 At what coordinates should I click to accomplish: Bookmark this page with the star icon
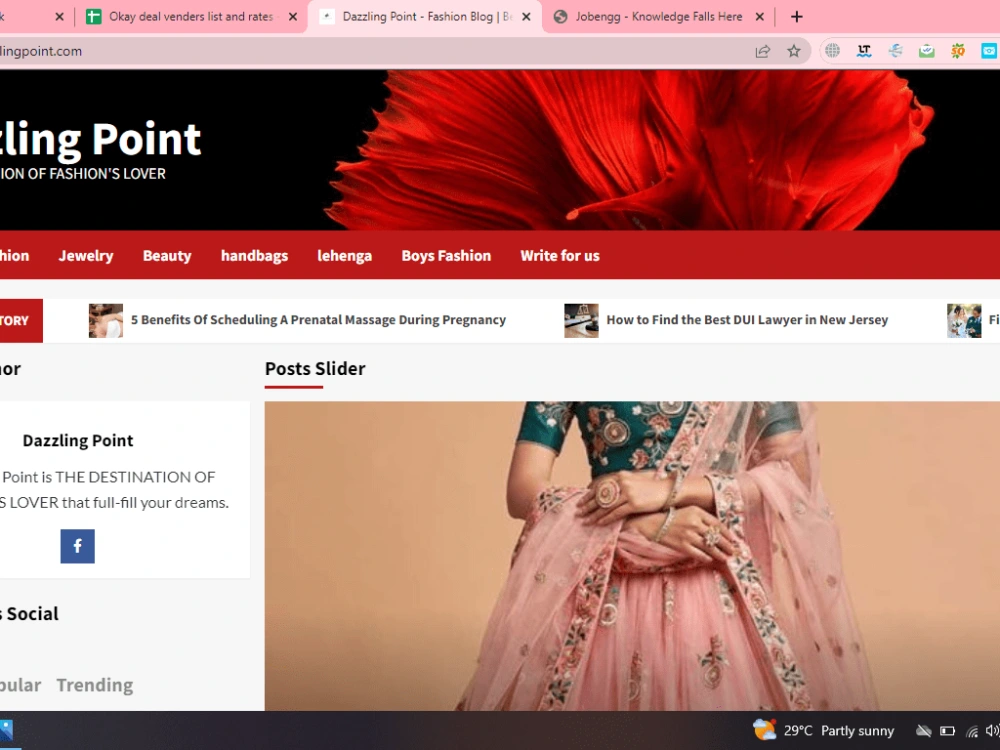793,51
